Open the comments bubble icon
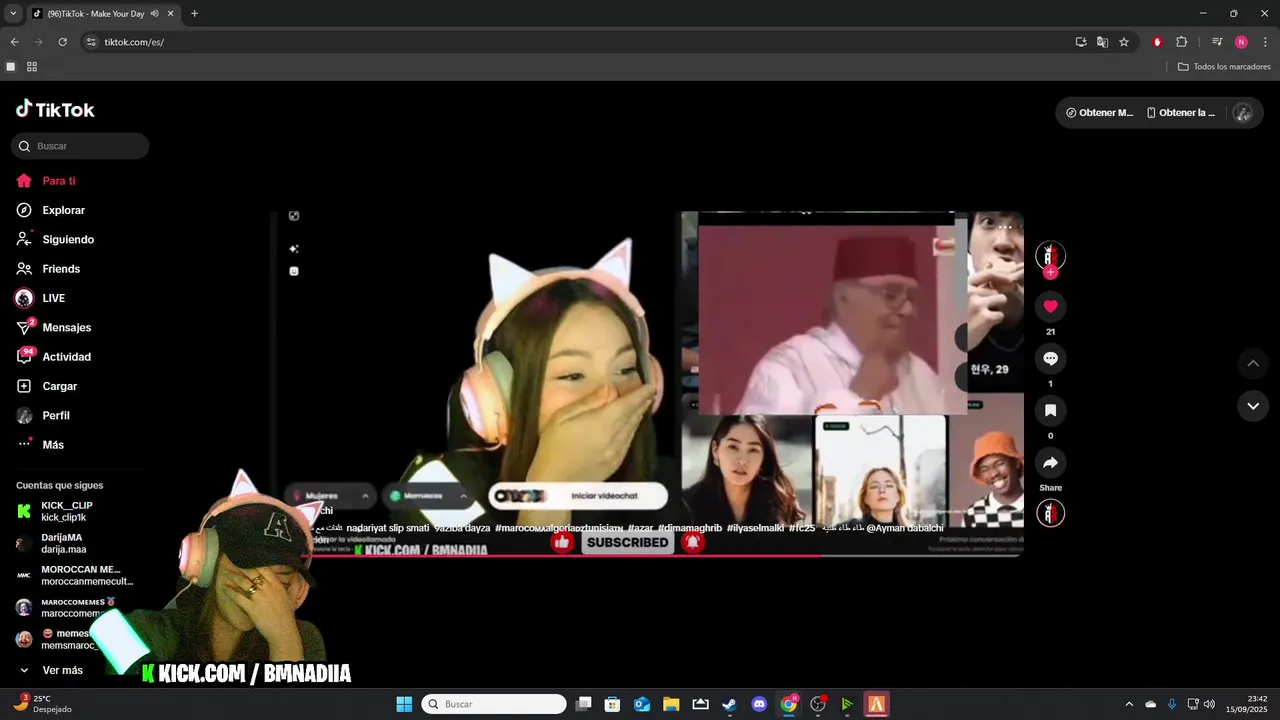This screenshot has width=1280, height=720. pos(1050,358)
